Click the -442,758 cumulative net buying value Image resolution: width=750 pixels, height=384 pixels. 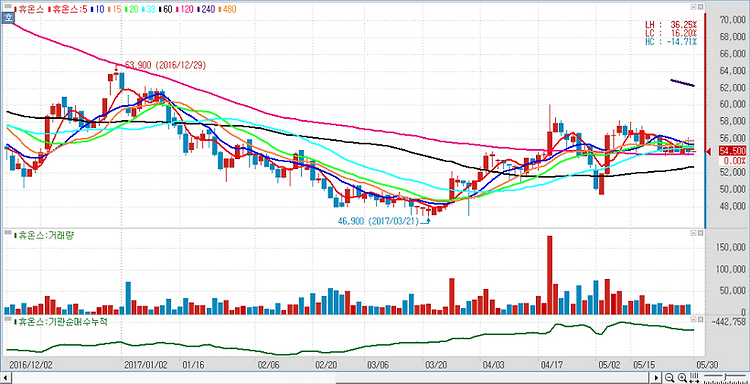click(728, 322)
